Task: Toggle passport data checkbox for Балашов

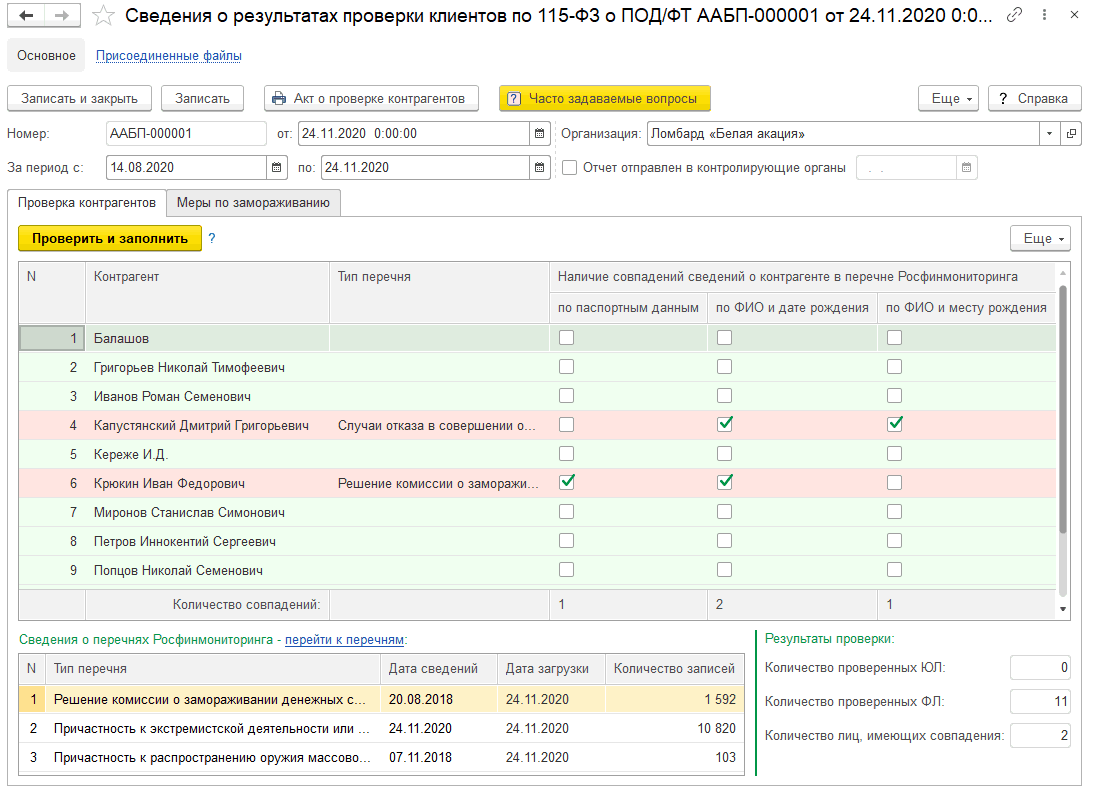Action: [x=567, y=337]
